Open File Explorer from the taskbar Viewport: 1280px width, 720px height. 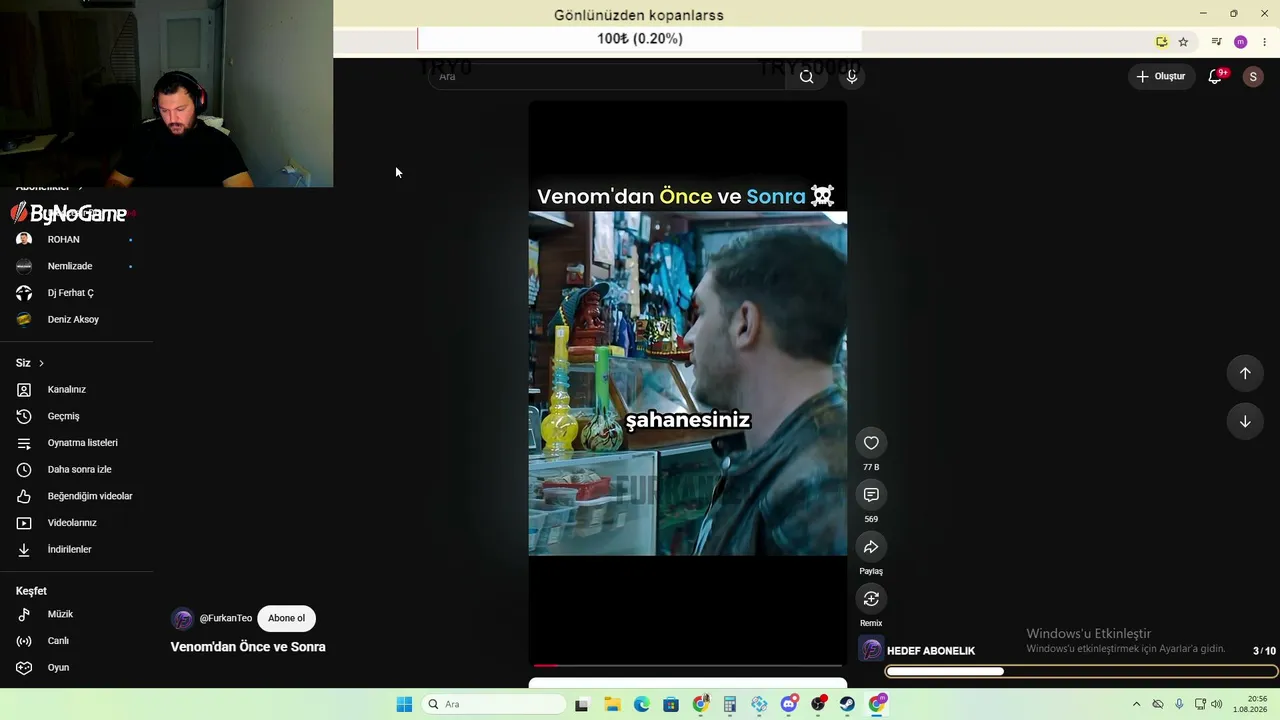click(x=612, y=704)
